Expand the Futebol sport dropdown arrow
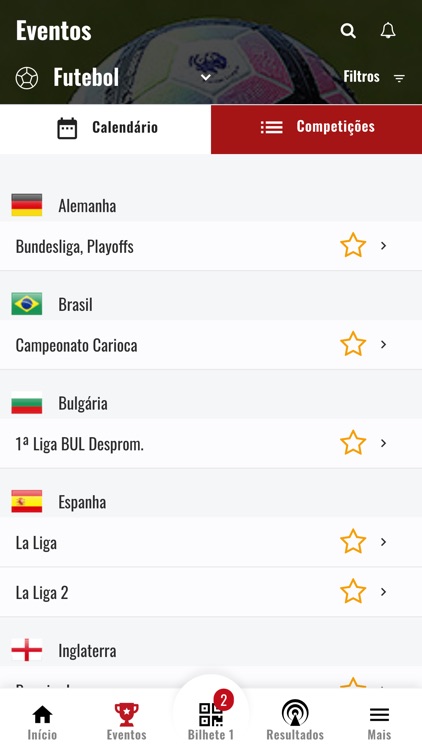 (x=206, y=77)
